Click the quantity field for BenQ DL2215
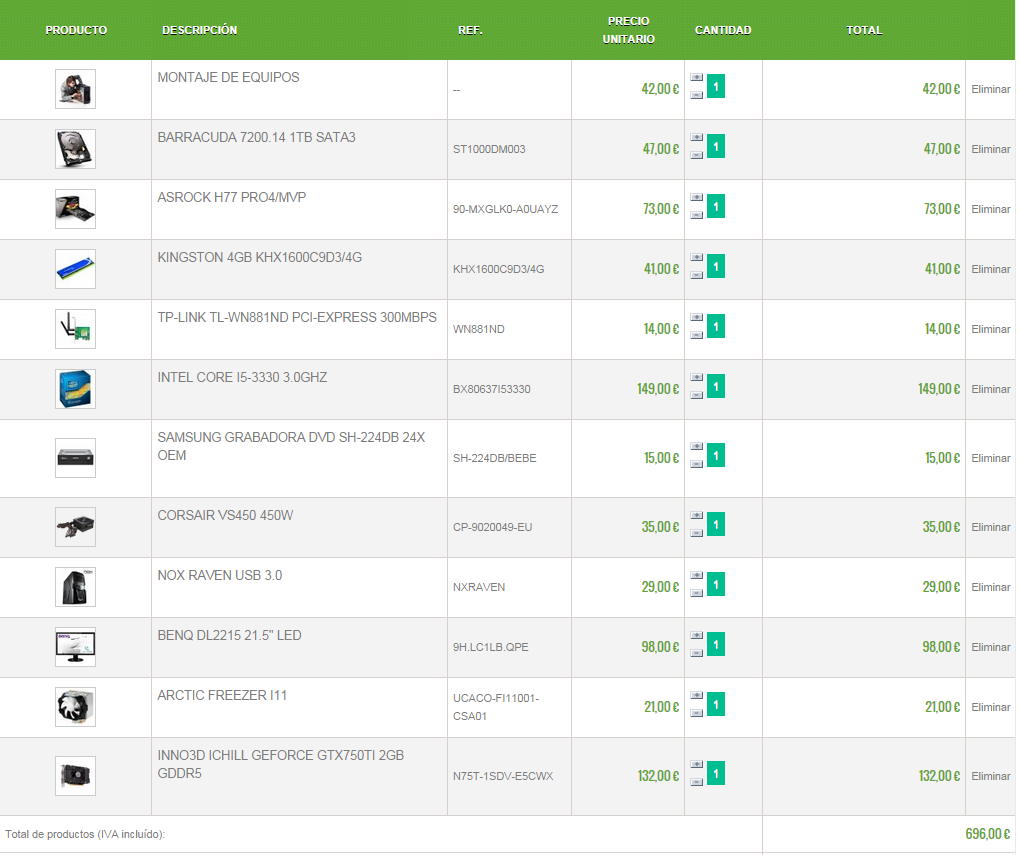The image size is (1020, 855). coord(716,644)
